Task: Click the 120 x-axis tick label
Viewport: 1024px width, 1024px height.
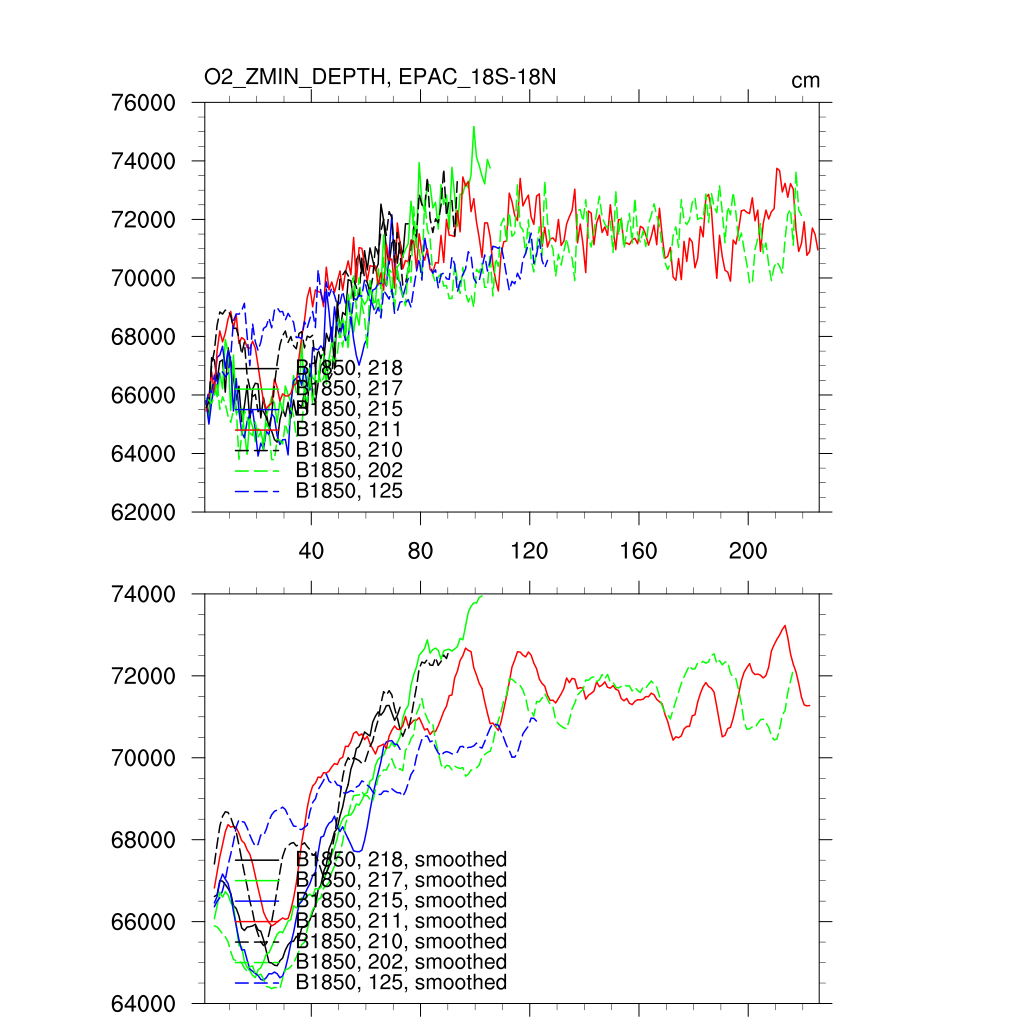Action: pyautogui.click(x=529, y=551)
